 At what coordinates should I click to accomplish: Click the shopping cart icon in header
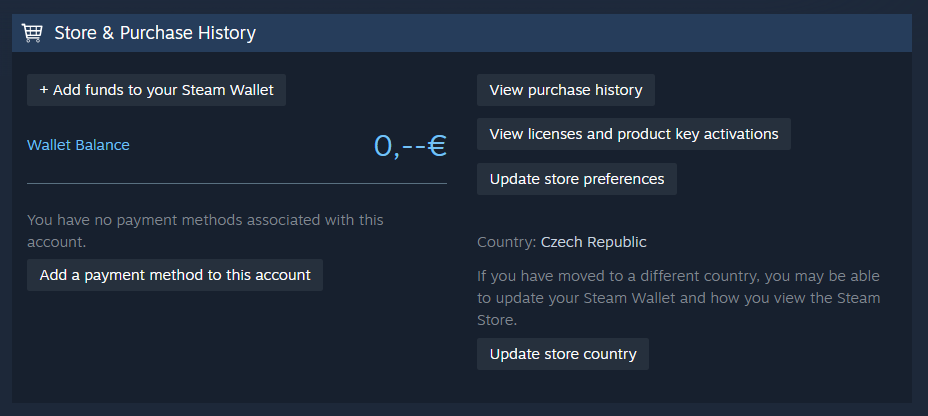(x=32, y=33)
